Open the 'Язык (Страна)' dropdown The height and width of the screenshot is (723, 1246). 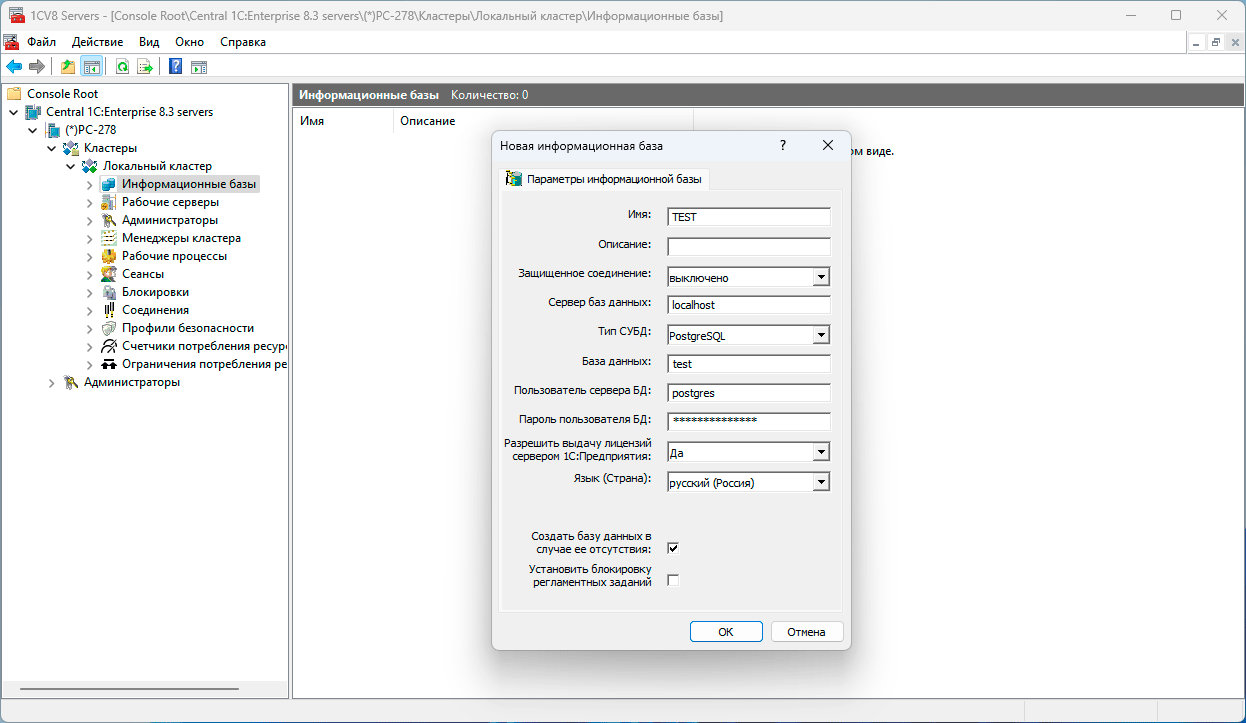tap(820, 483)
